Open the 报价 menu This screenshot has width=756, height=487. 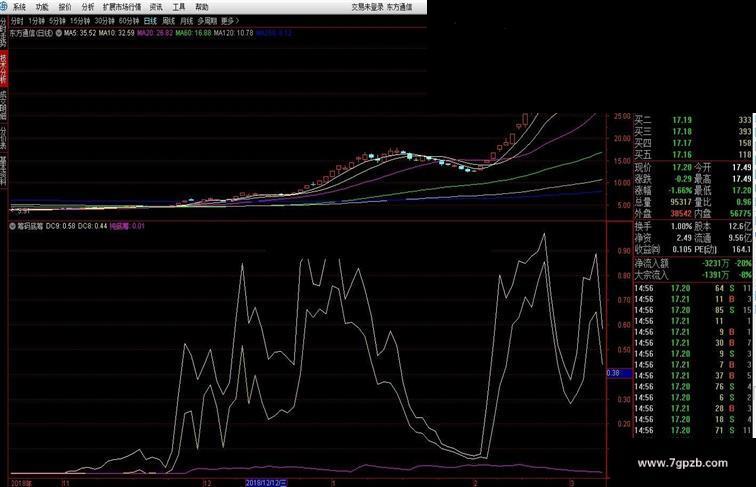click(65, 7)
